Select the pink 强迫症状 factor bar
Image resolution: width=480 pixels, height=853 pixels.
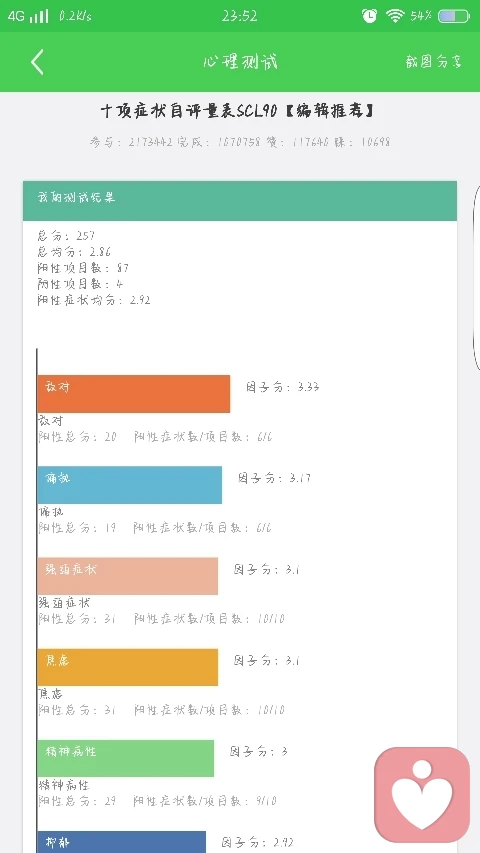pyautogui.click(x=128, y=576)
